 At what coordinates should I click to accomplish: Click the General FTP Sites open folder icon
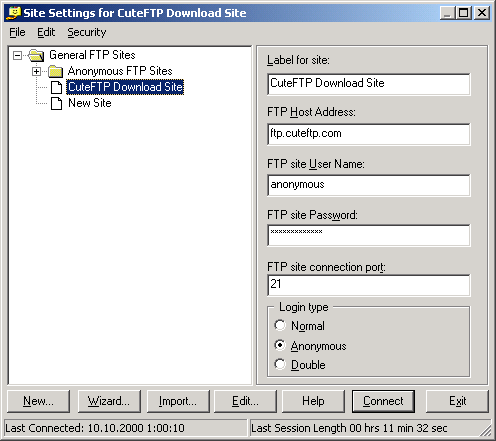tap(36, 55)
